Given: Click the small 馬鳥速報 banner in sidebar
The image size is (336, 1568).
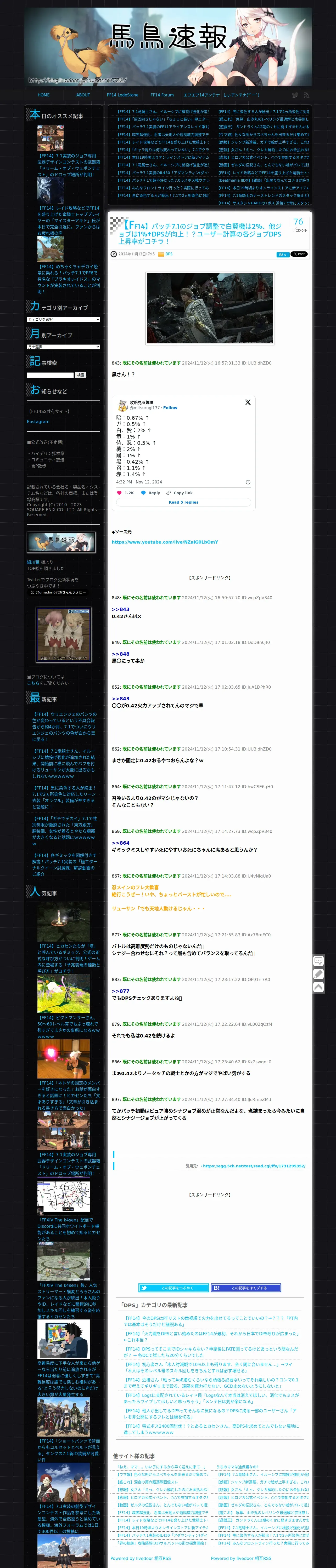Looking at the screenshot, I should (x=61, y=542).
